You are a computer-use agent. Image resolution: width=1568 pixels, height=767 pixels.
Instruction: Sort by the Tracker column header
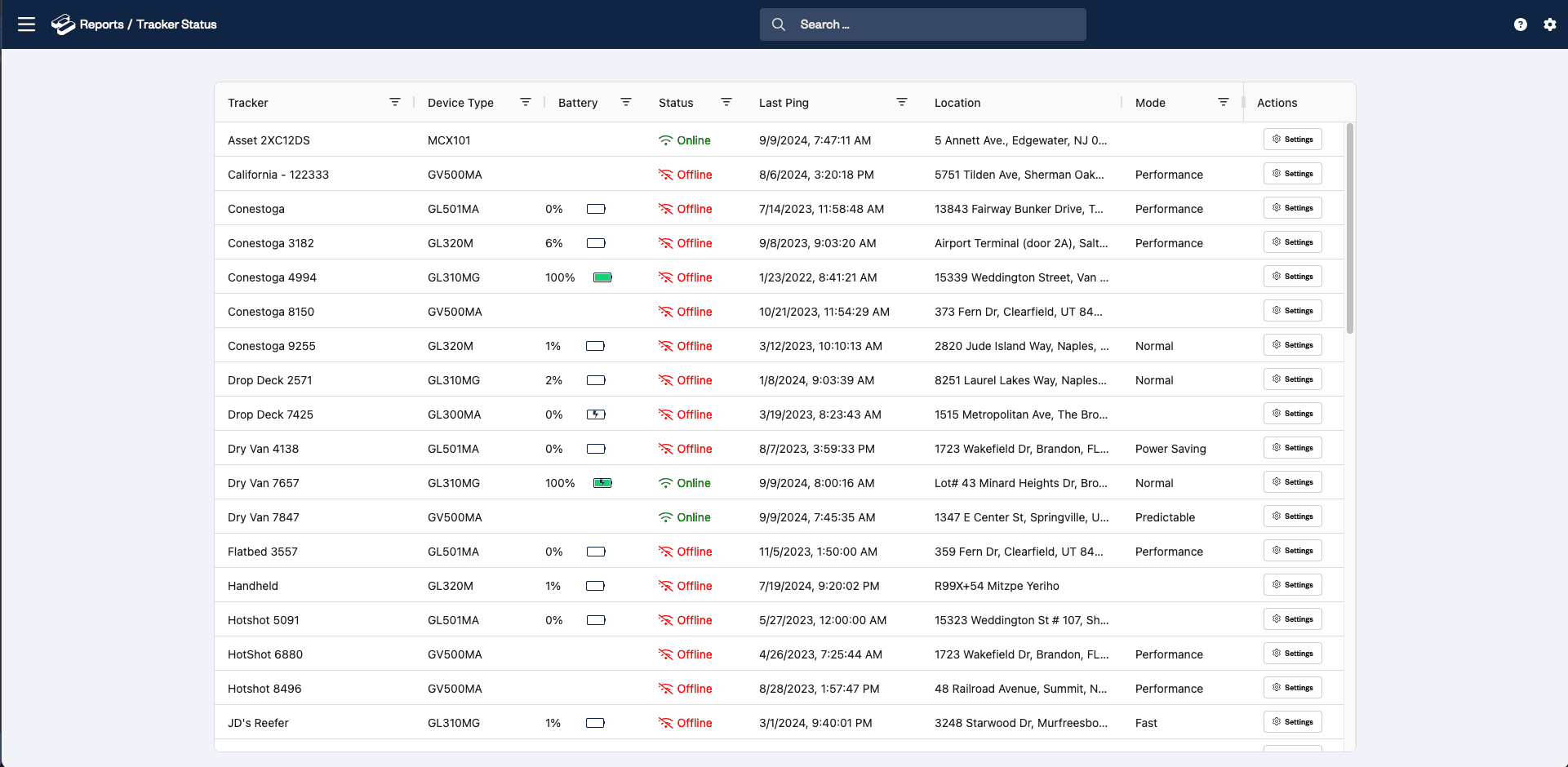[248, 103]
